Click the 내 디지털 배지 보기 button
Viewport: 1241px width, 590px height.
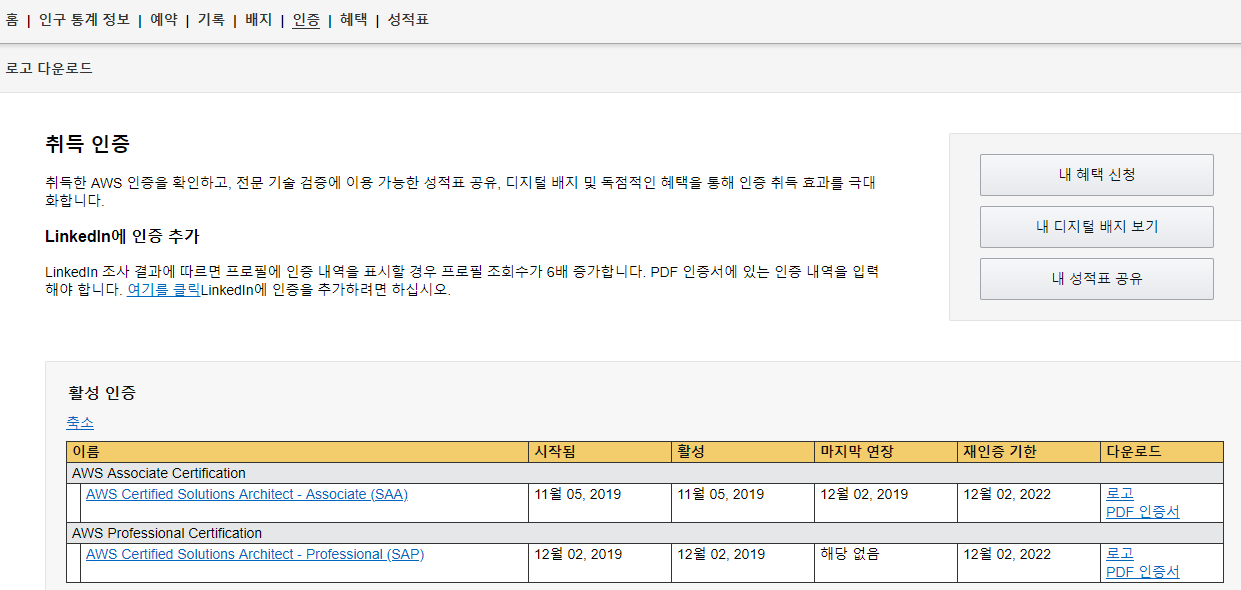click(1097, 227)
